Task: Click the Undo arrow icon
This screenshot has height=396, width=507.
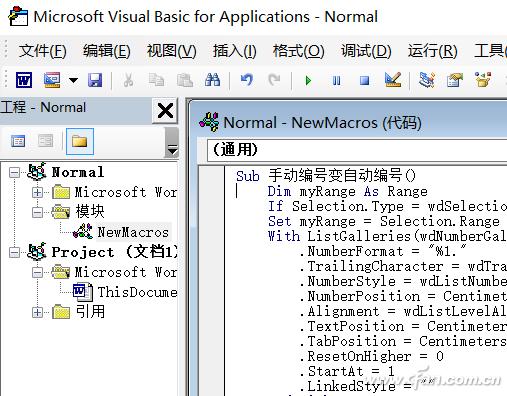Action: (247, 80)
